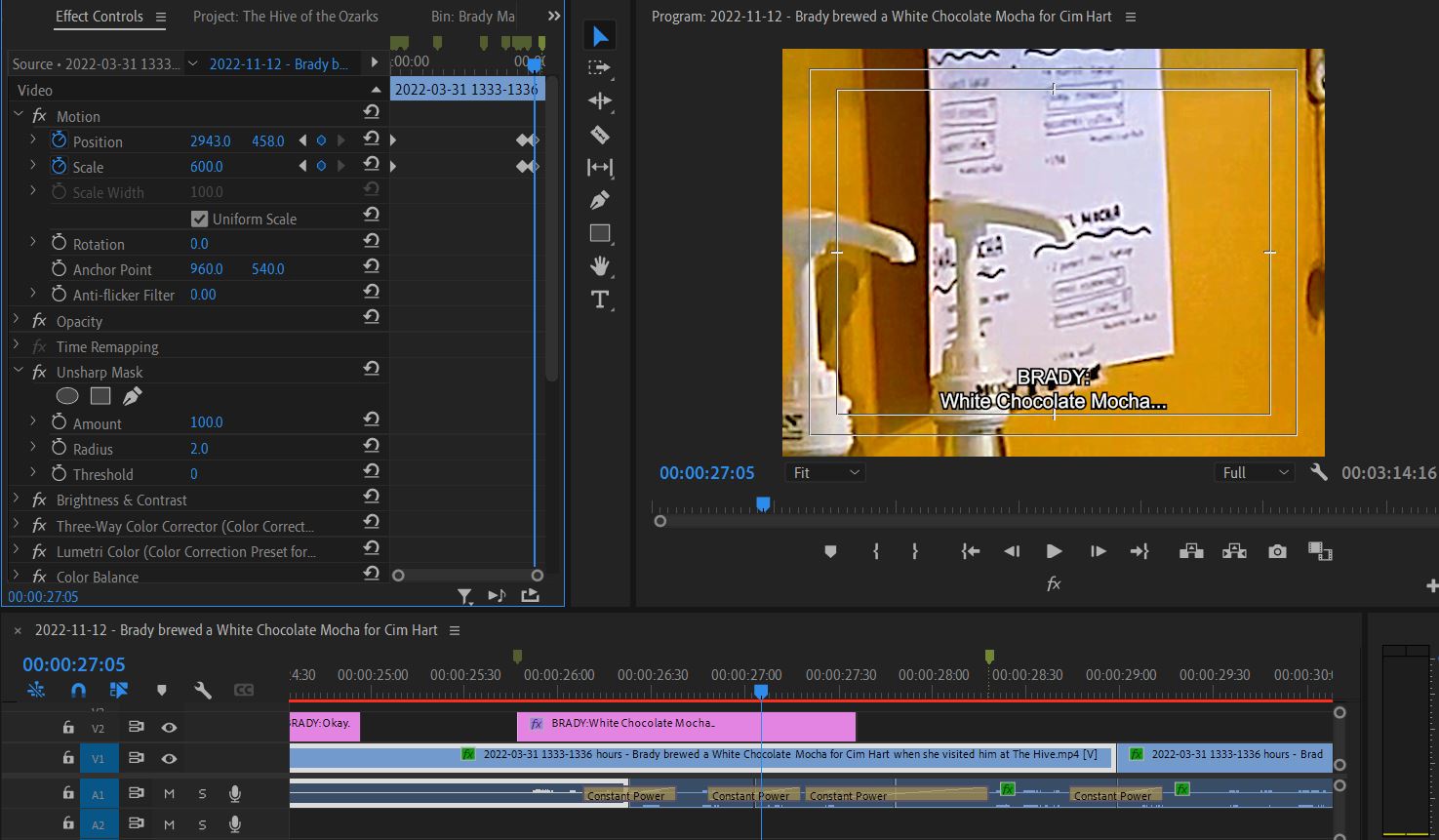Select the Razor tool
This screenshot has height=840, width=1439.
[600, 134]
